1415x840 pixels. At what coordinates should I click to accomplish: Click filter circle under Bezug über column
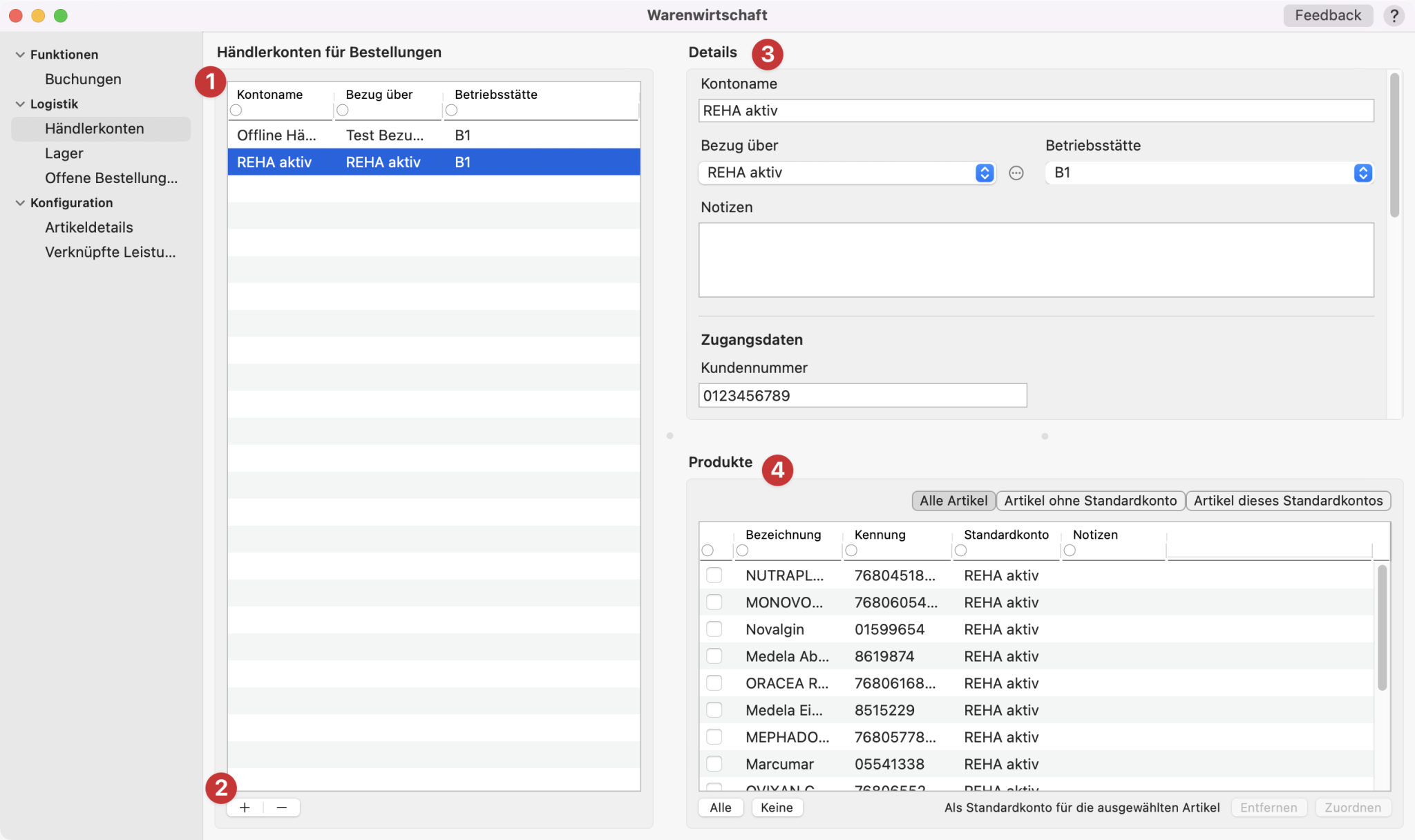[343, 111]
